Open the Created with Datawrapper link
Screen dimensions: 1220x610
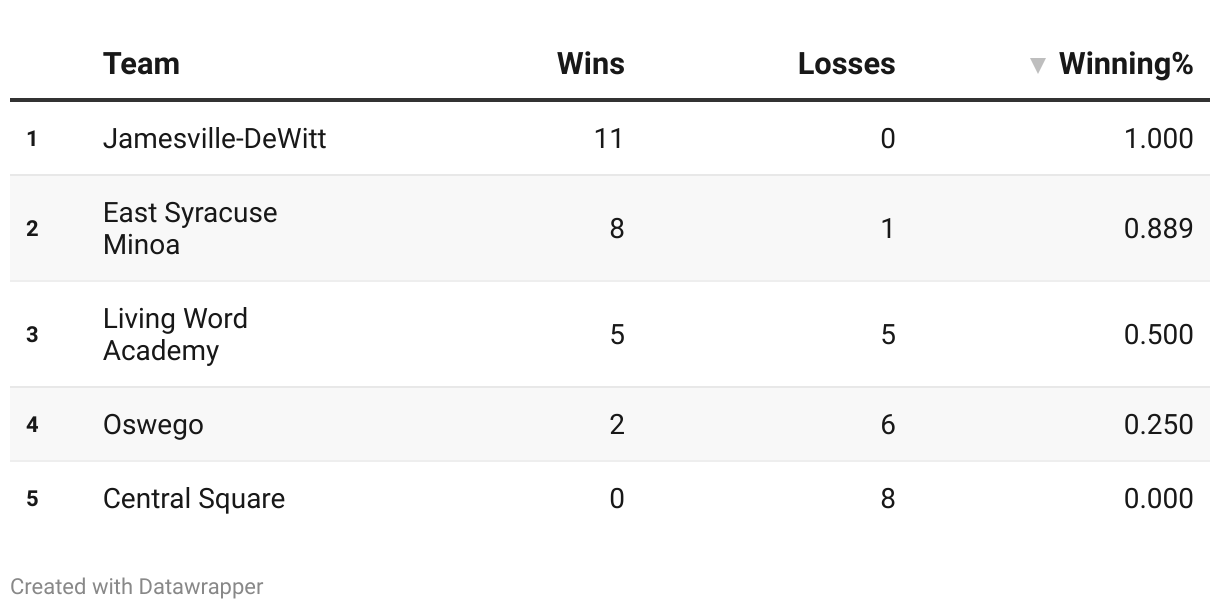137,587
